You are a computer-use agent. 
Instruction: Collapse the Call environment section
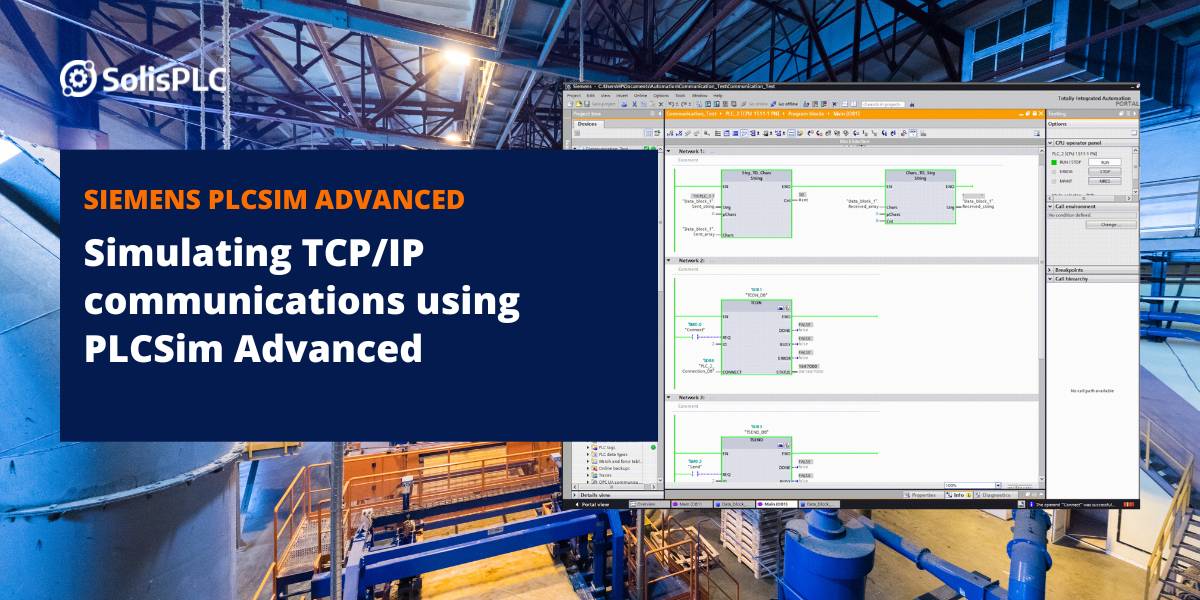[x=1050, y=206]
